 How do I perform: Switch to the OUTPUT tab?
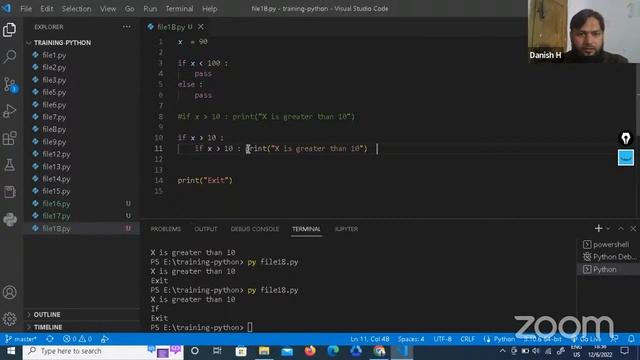tap(206, 229)
